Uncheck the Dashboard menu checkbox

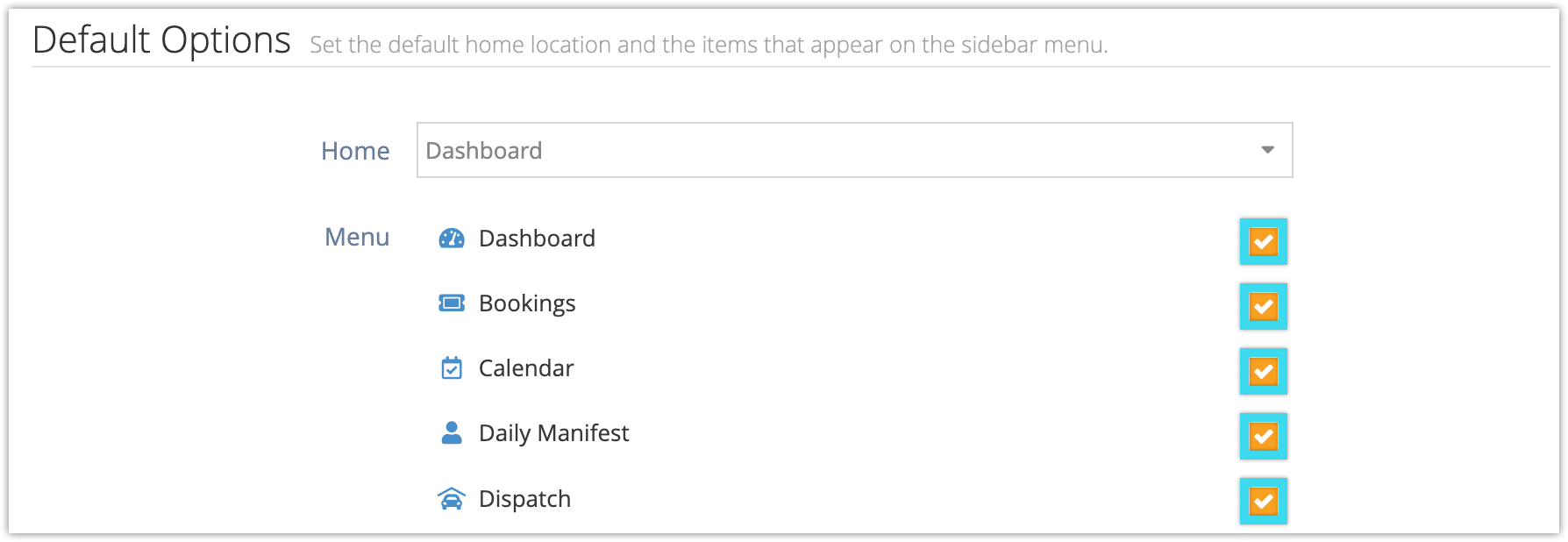pos(1263,241)
